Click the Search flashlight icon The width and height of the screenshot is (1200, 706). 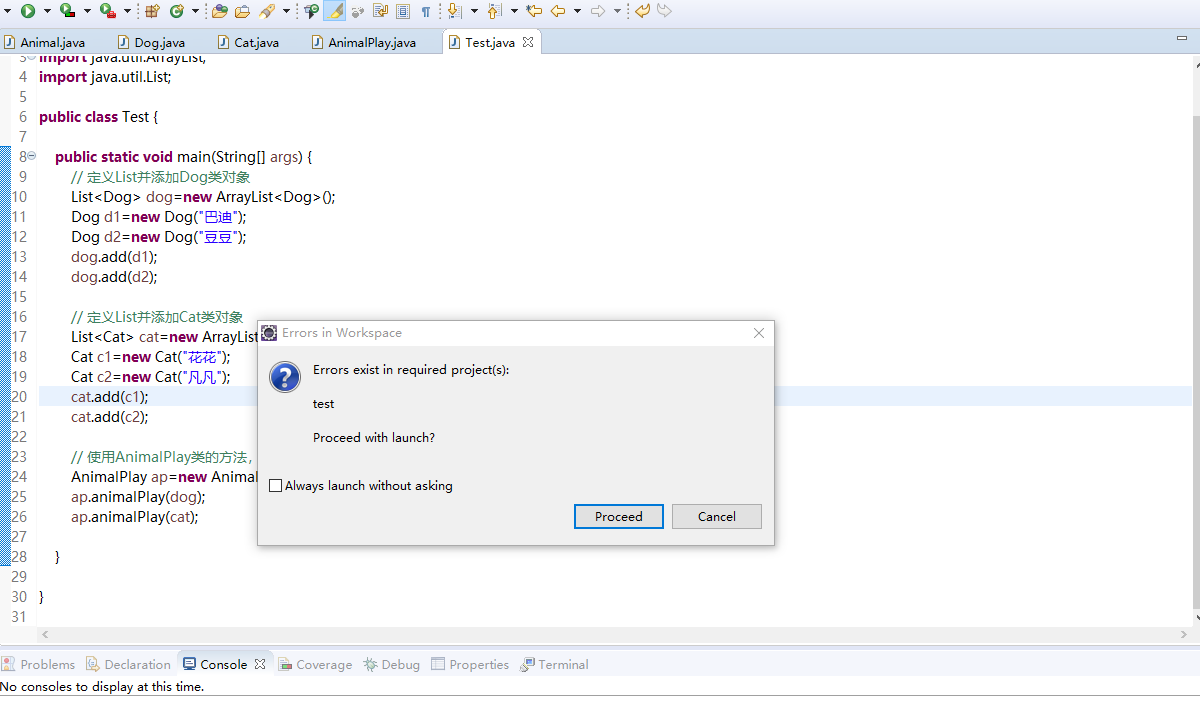[267, 11]
